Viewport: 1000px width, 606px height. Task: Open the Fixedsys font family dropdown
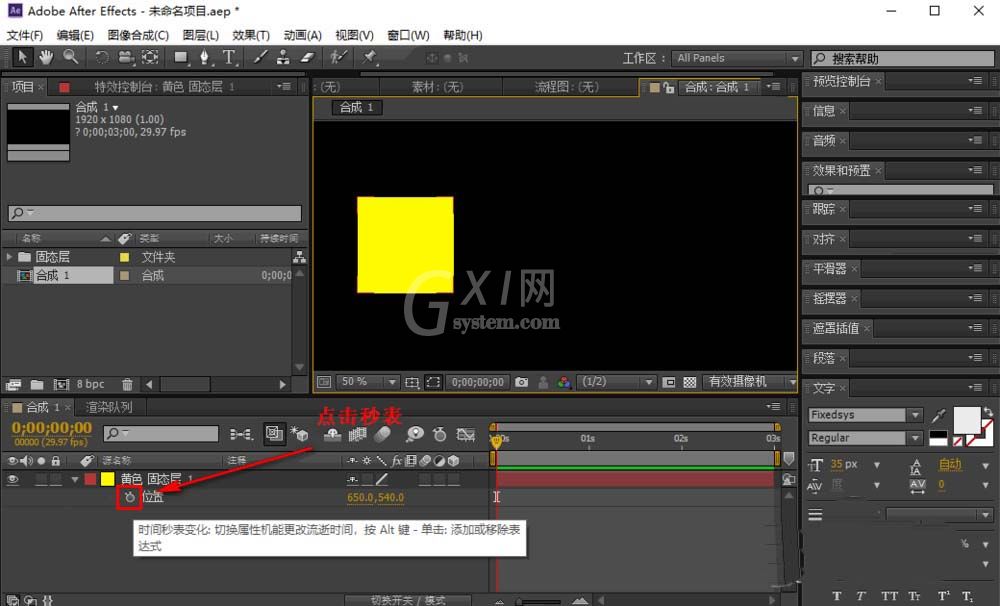[x=865, y=415]
